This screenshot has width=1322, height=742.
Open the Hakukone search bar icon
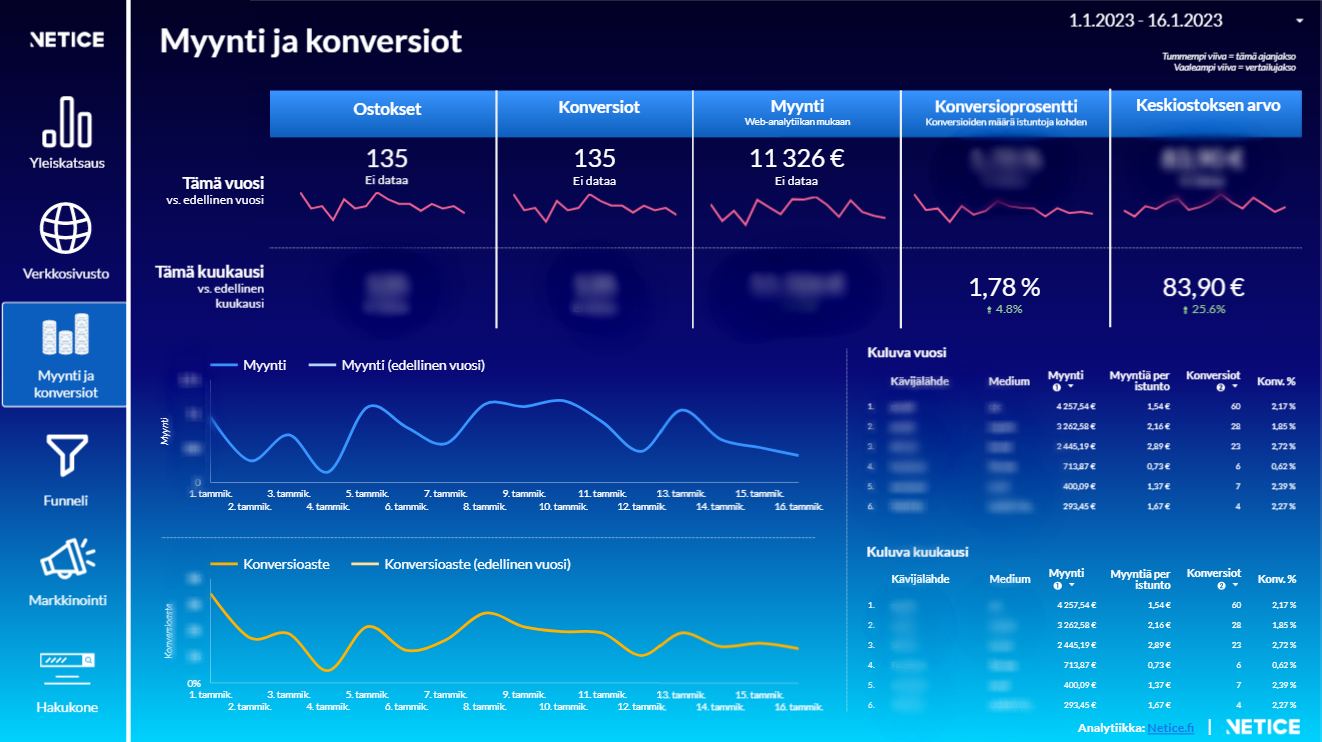point(67,667)
